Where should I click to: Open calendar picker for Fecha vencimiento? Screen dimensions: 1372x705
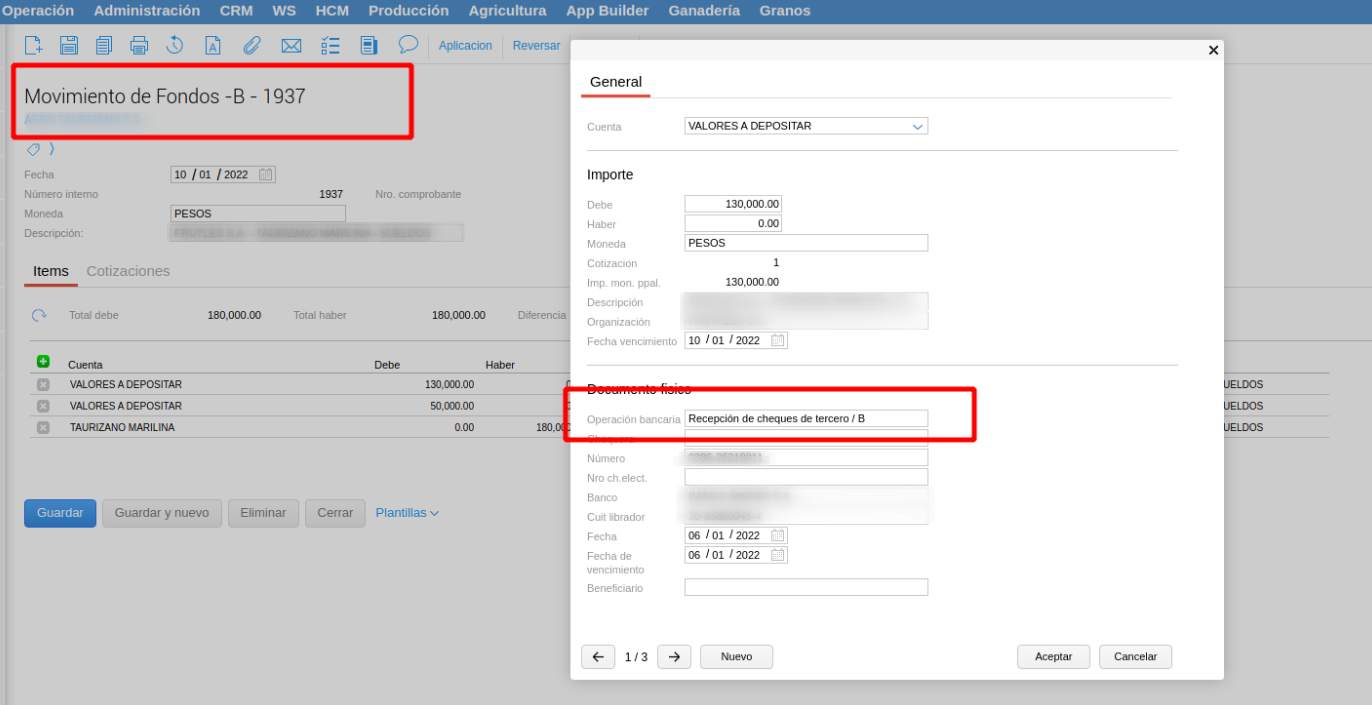[777, 340]
